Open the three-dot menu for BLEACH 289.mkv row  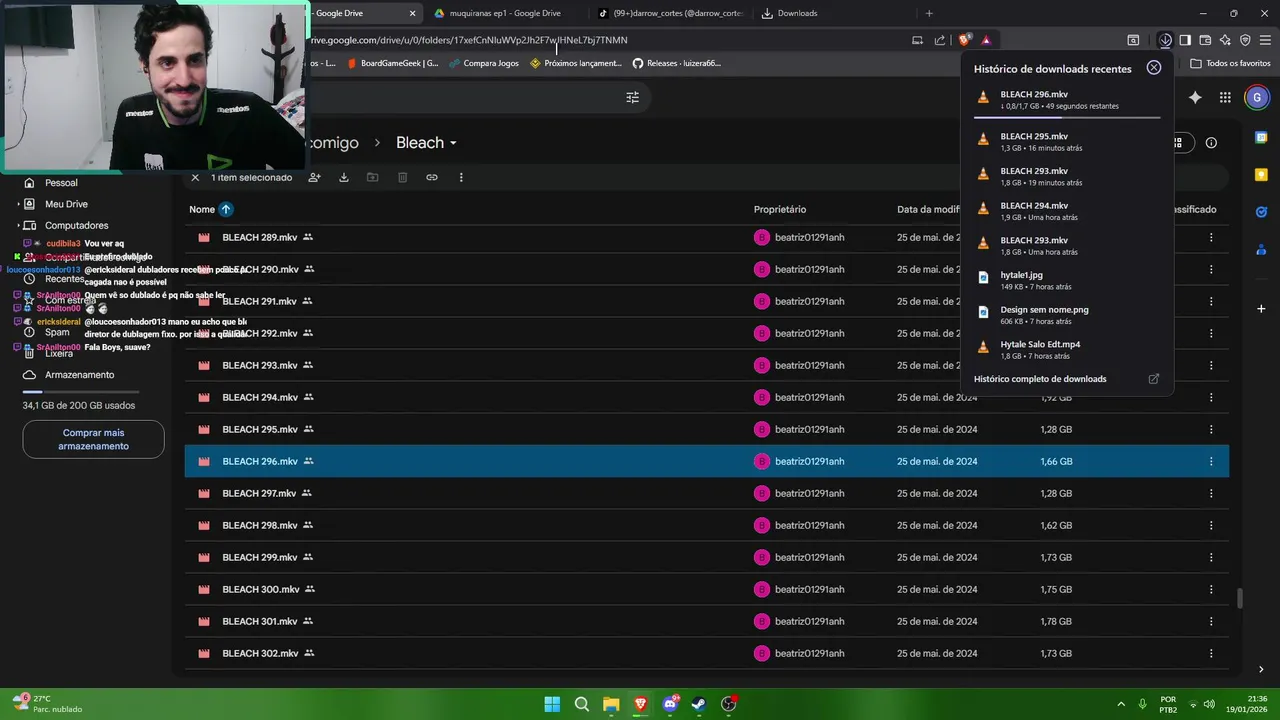1211,237
